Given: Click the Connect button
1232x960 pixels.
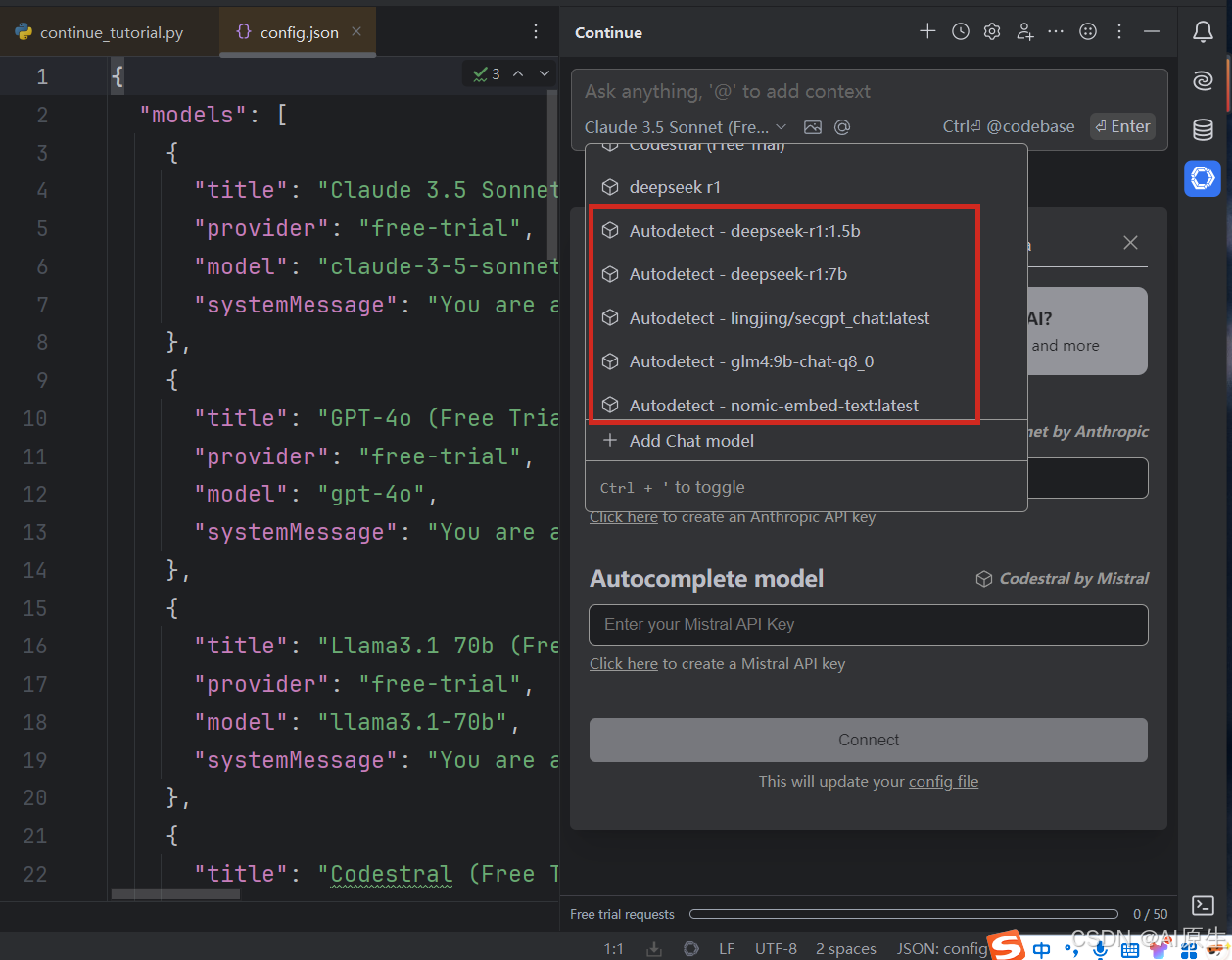Looking at the screenshot, I should click(868, 740).
